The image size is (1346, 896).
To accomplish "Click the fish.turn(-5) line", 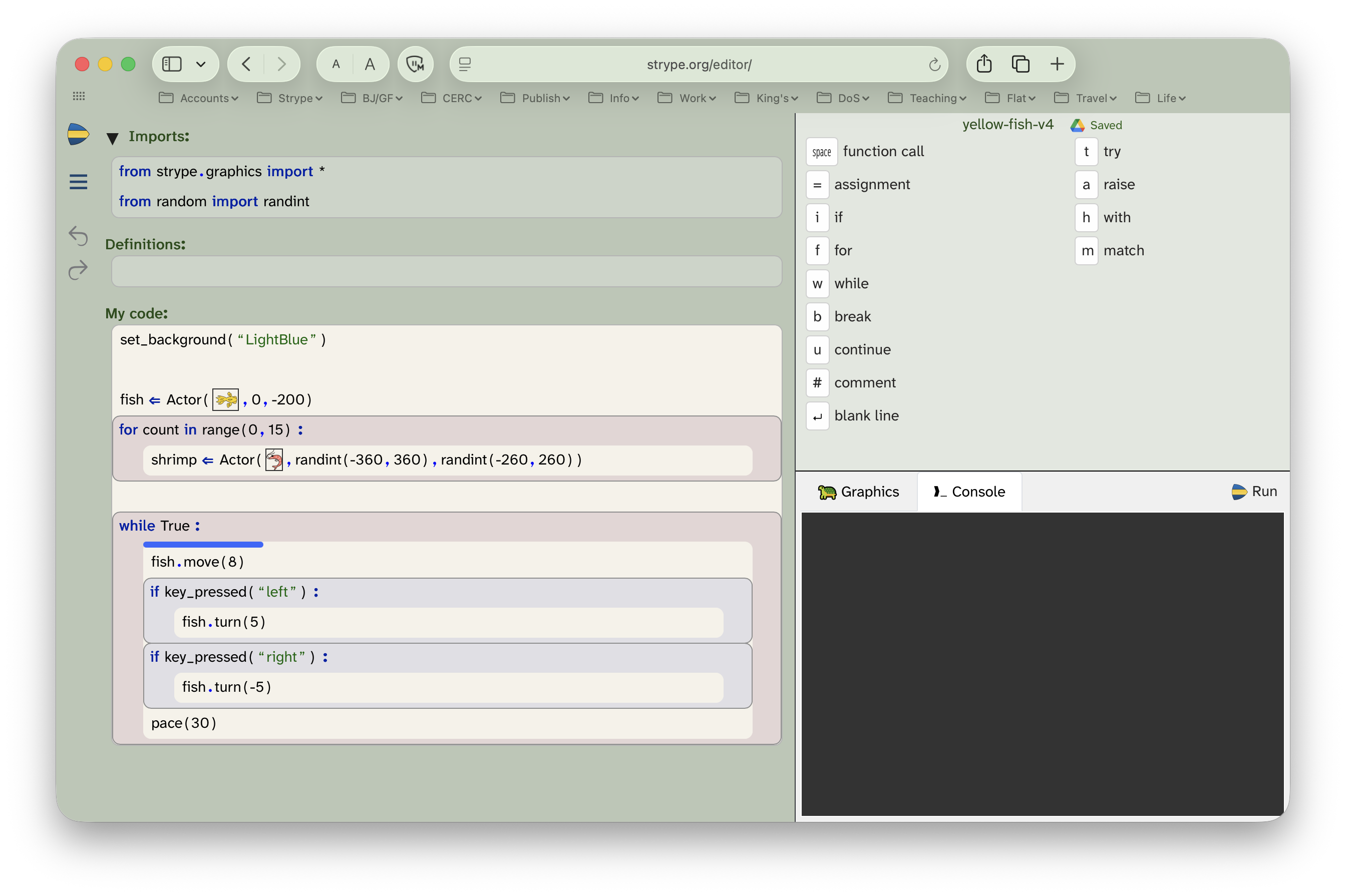I will 448,687.
